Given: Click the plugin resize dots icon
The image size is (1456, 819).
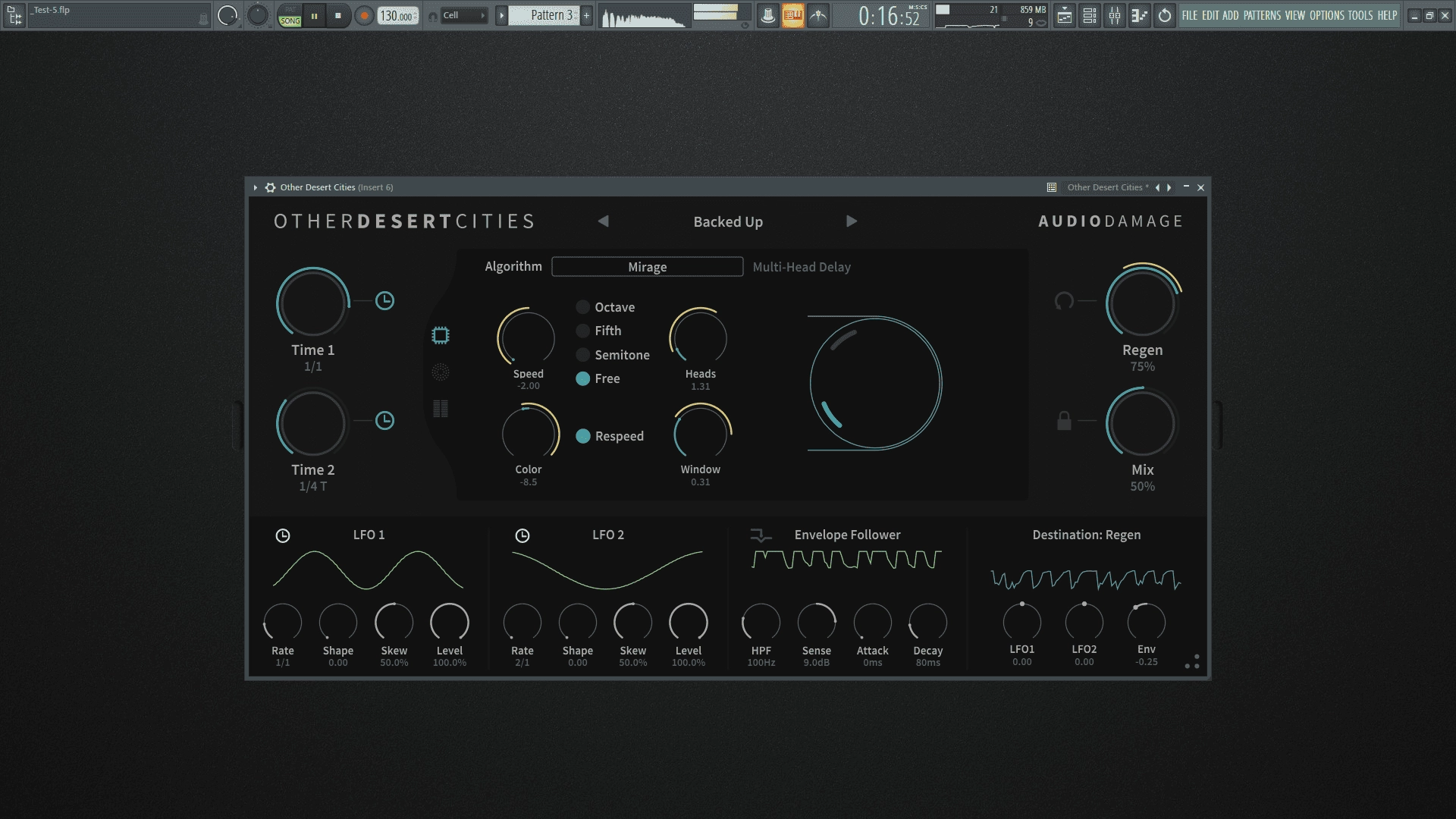Looking at the screenshot, I should click(x=1192, y=662).
